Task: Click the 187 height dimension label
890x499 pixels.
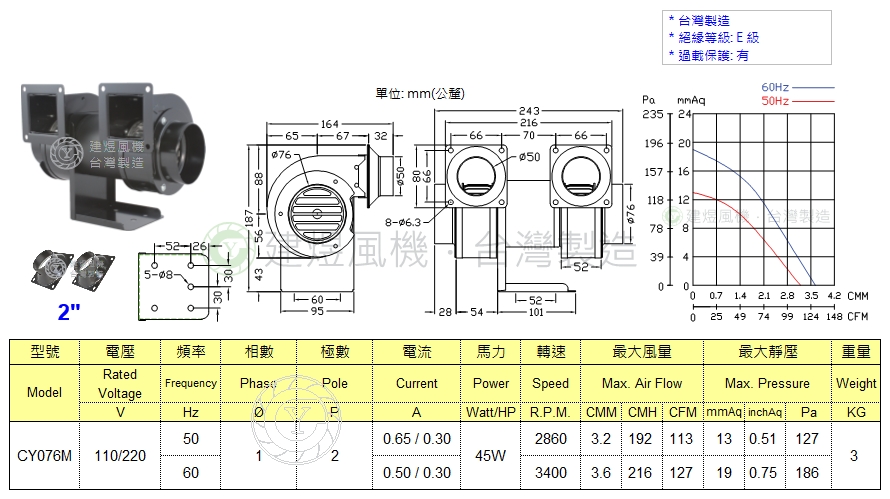Action: 249,217
